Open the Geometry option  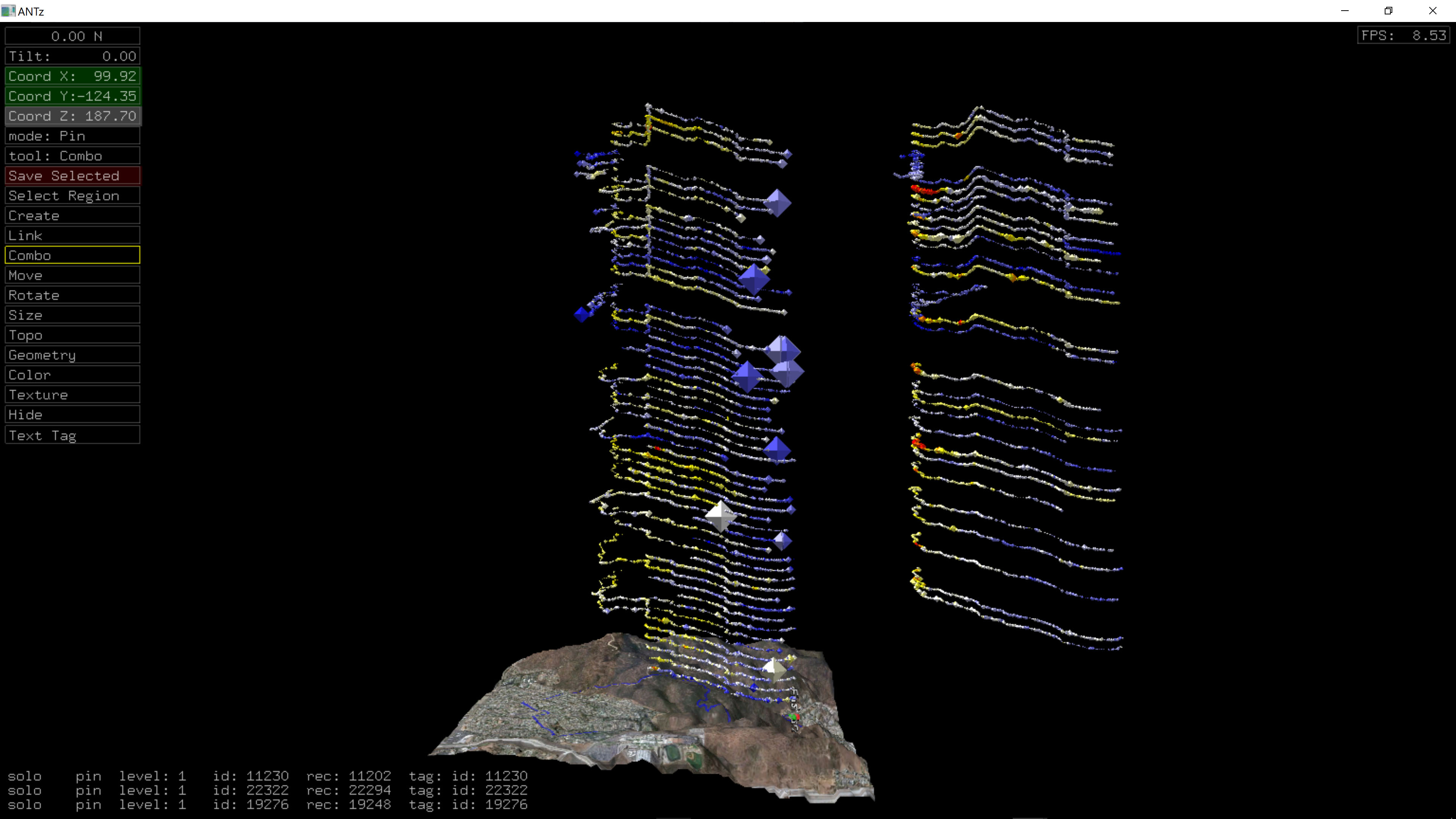pos(72,355)
